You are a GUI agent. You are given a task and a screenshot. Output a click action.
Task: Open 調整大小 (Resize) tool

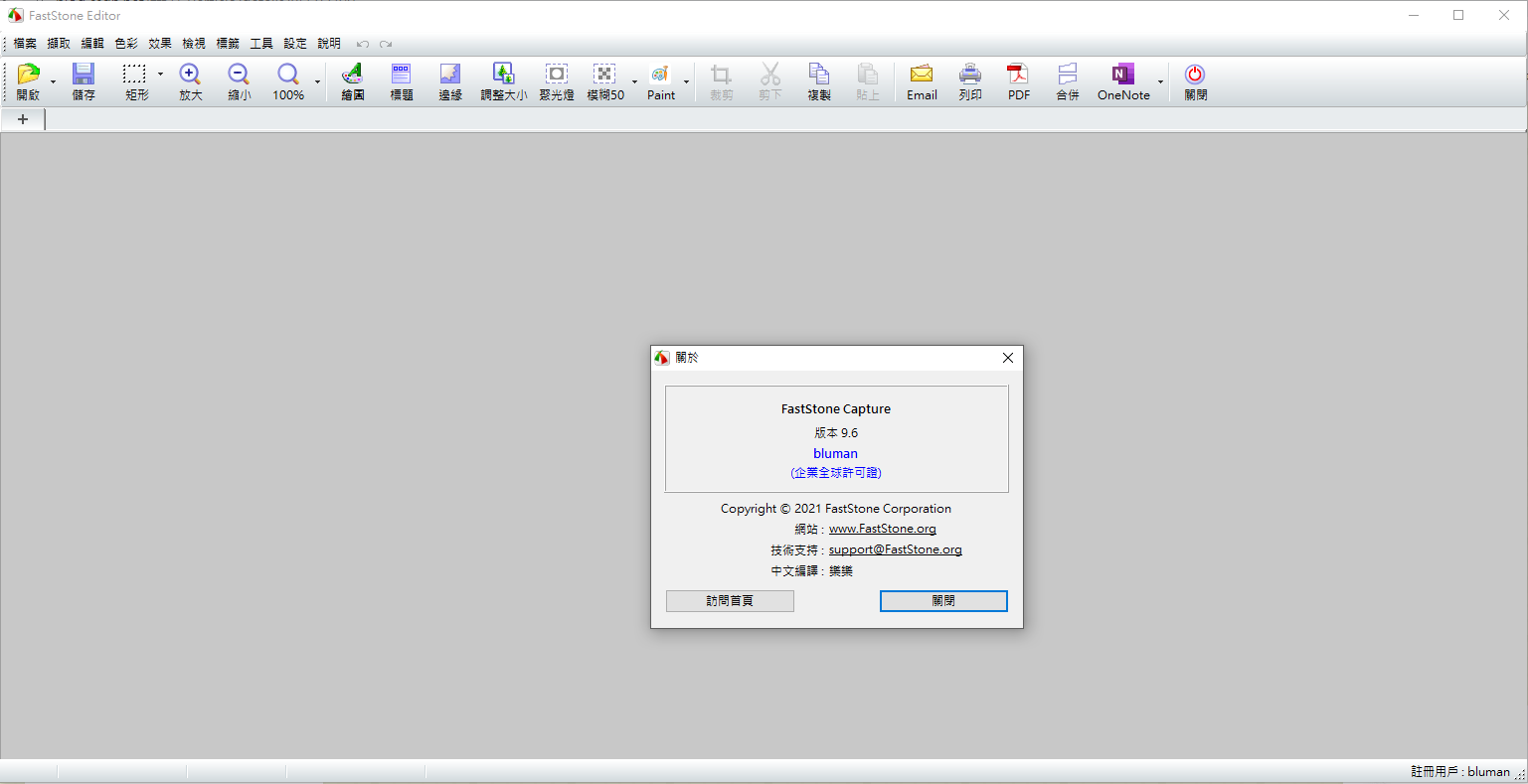coord(504,76)
